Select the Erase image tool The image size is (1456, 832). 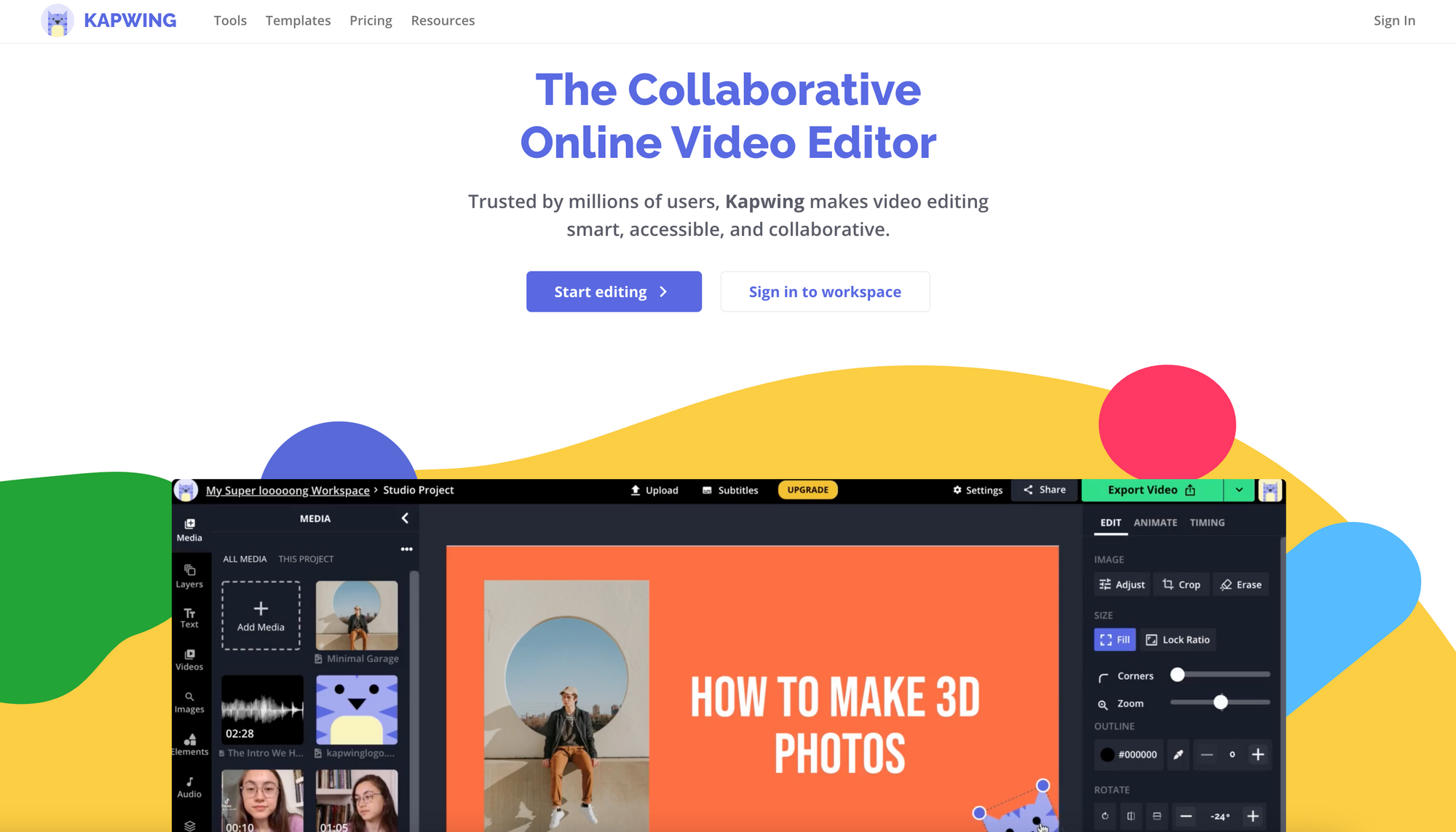[1241, 585]
